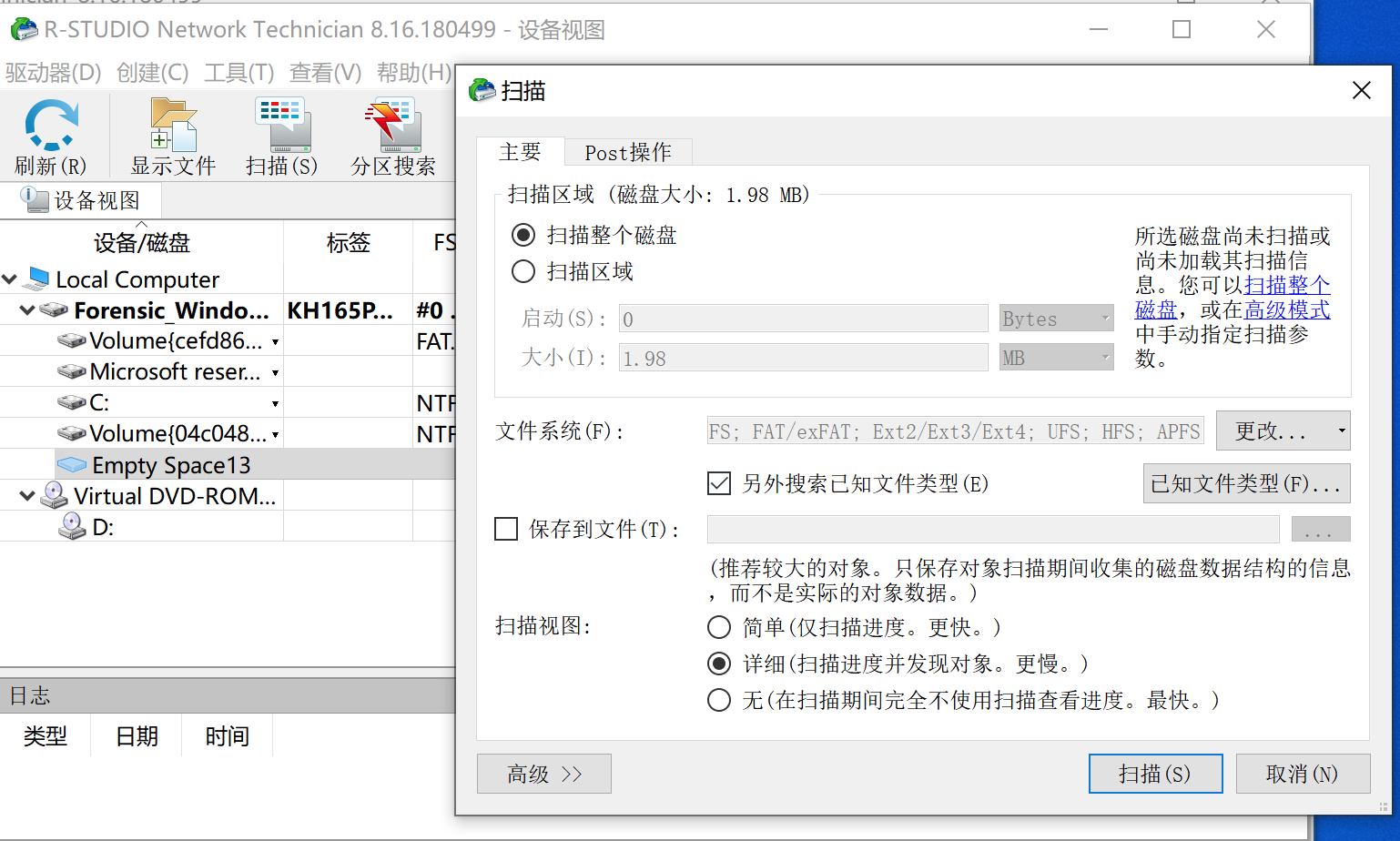Expand advanced options with 高级 >>
The height and width of the screenshot is (841, 1400).
[544, 774]
